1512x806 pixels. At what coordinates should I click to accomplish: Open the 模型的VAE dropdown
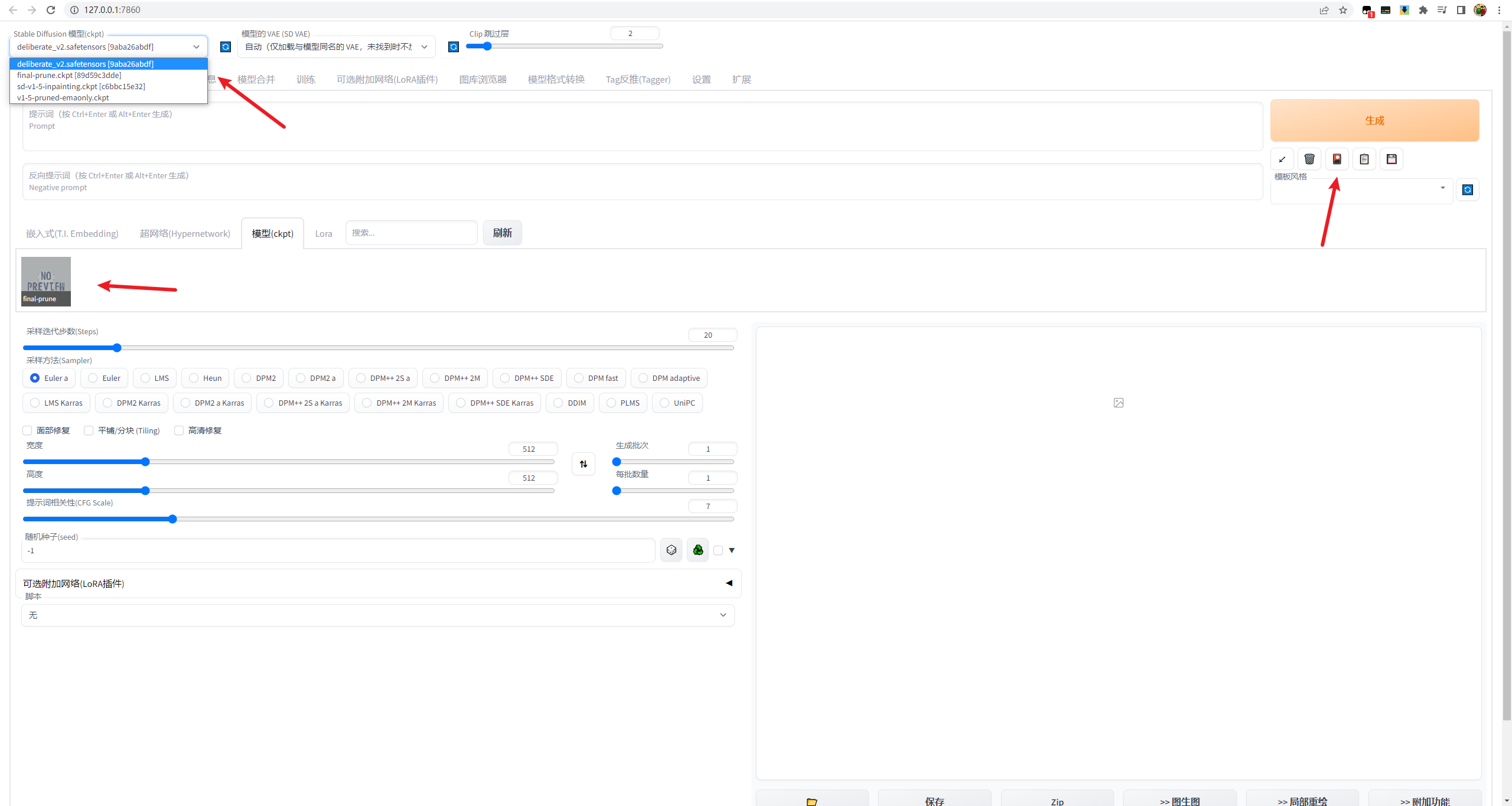point(336,47)
